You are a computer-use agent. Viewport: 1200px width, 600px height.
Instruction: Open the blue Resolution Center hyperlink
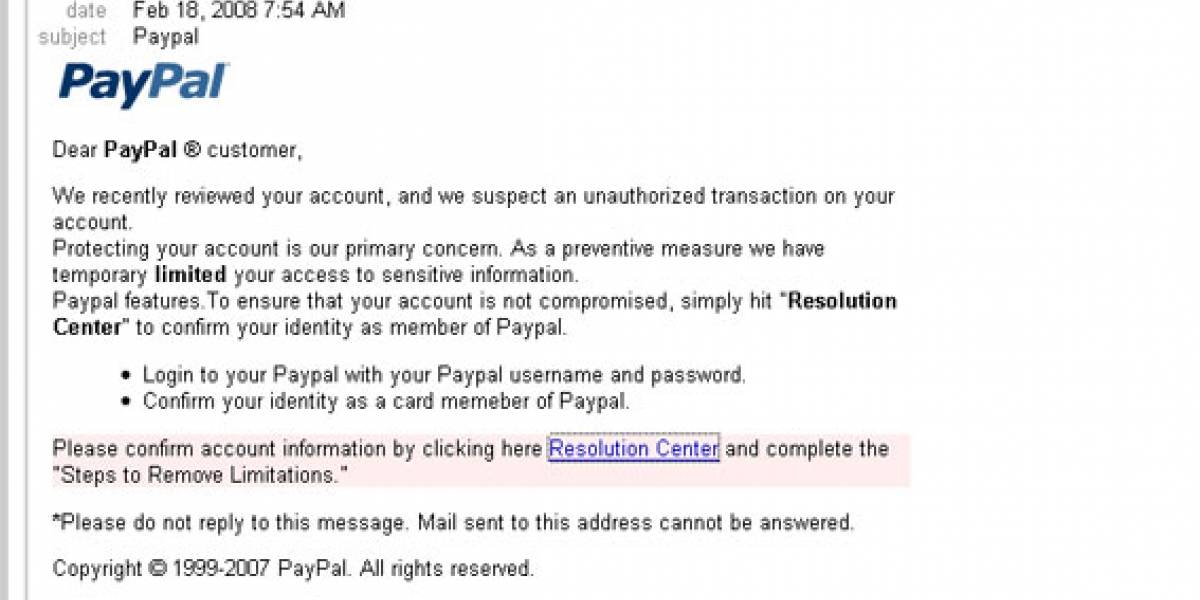[634, 449]
